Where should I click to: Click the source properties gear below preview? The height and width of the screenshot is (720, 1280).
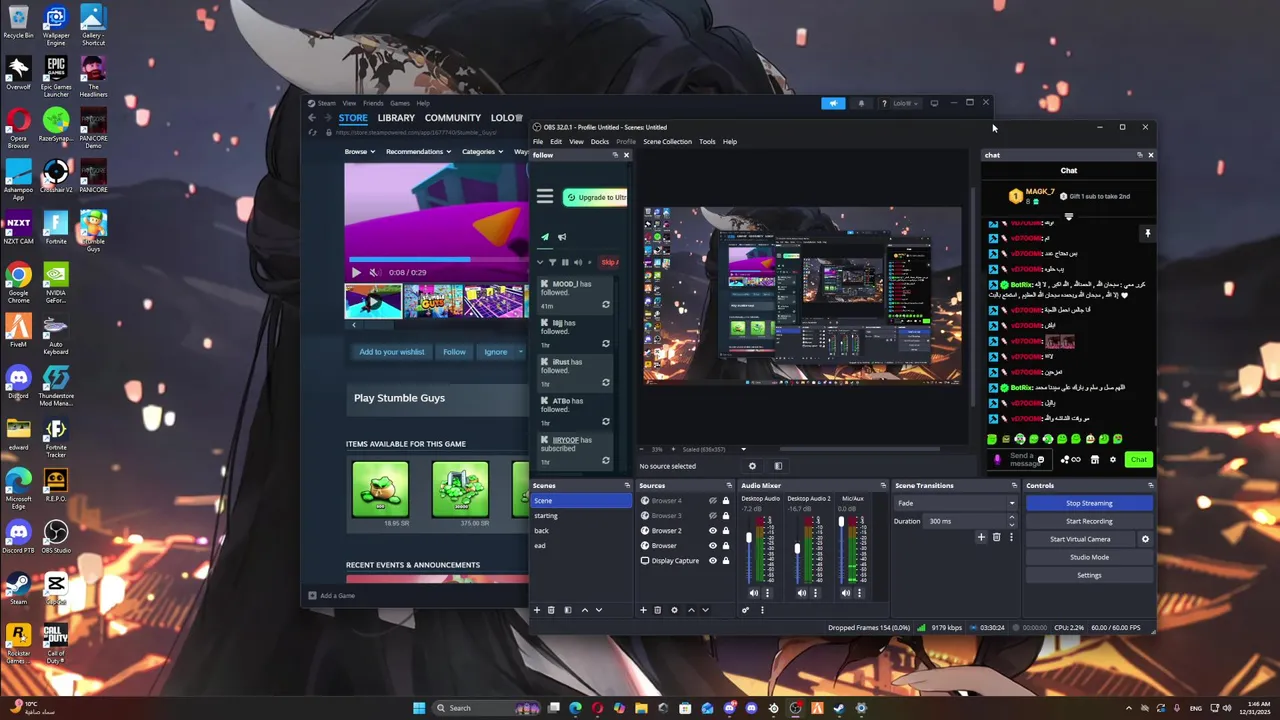click(x=752, y=466)
